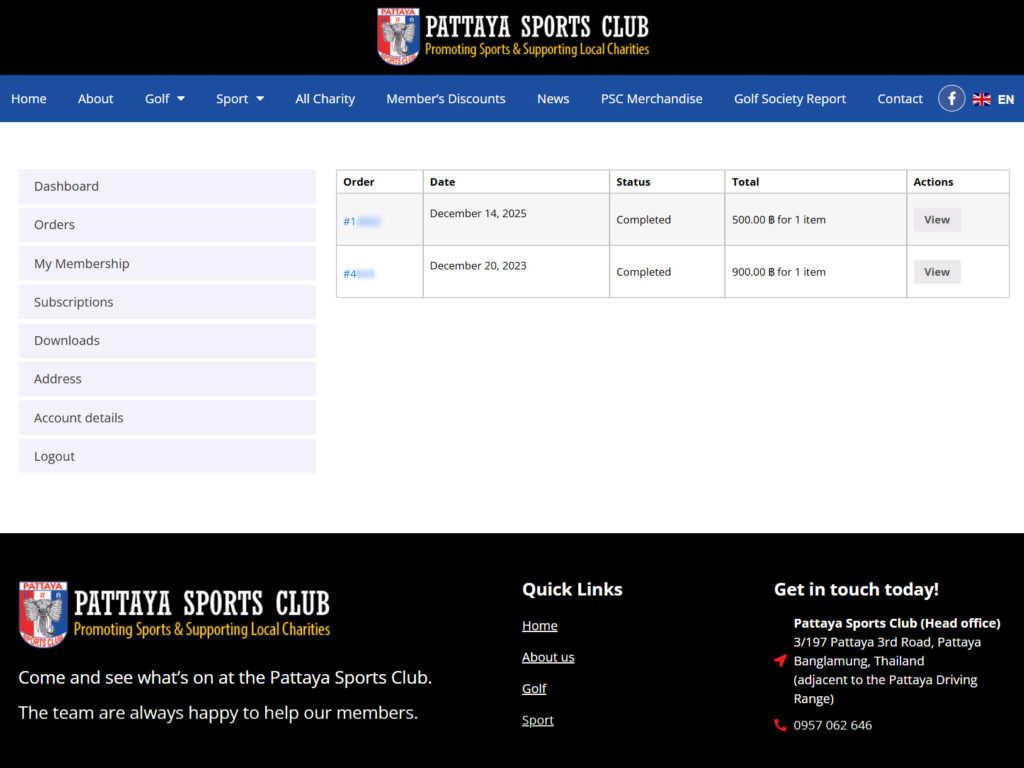Click the British flag language icon
The image size is (1024, 768).
[981, 98]
